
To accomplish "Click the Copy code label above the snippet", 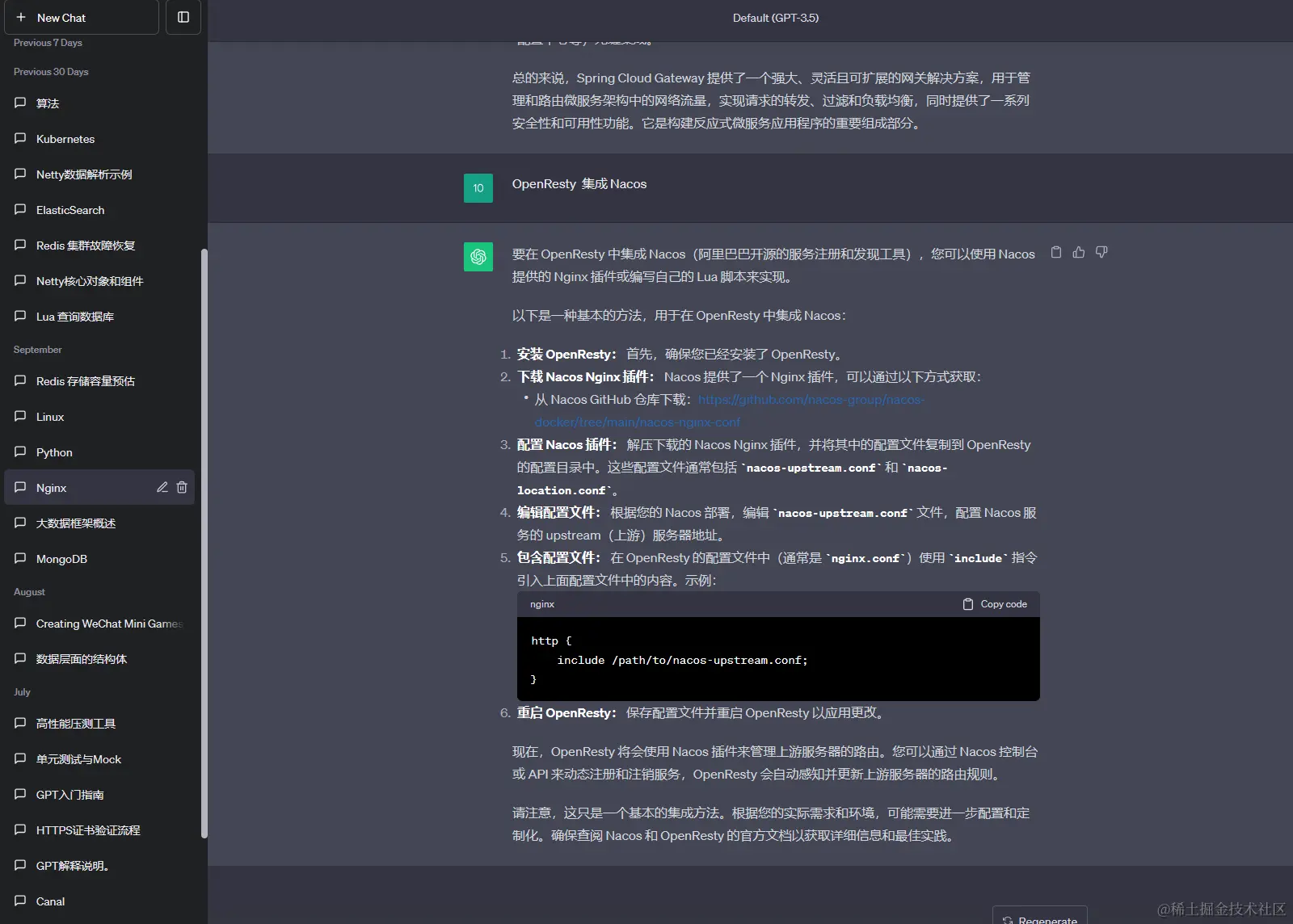I will pyautogui.click(x=1004, y=603).
